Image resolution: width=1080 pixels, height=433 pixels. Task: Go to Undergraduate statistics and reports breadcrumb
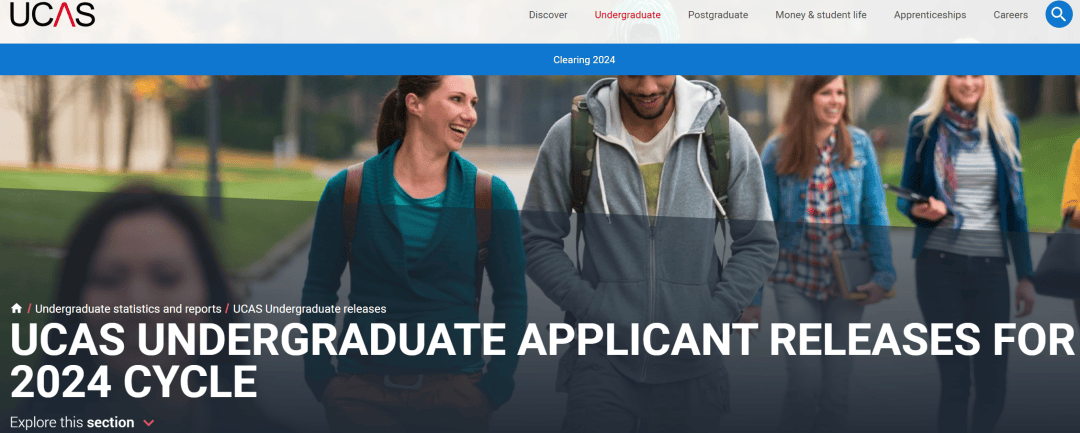(x=128, y=309)
